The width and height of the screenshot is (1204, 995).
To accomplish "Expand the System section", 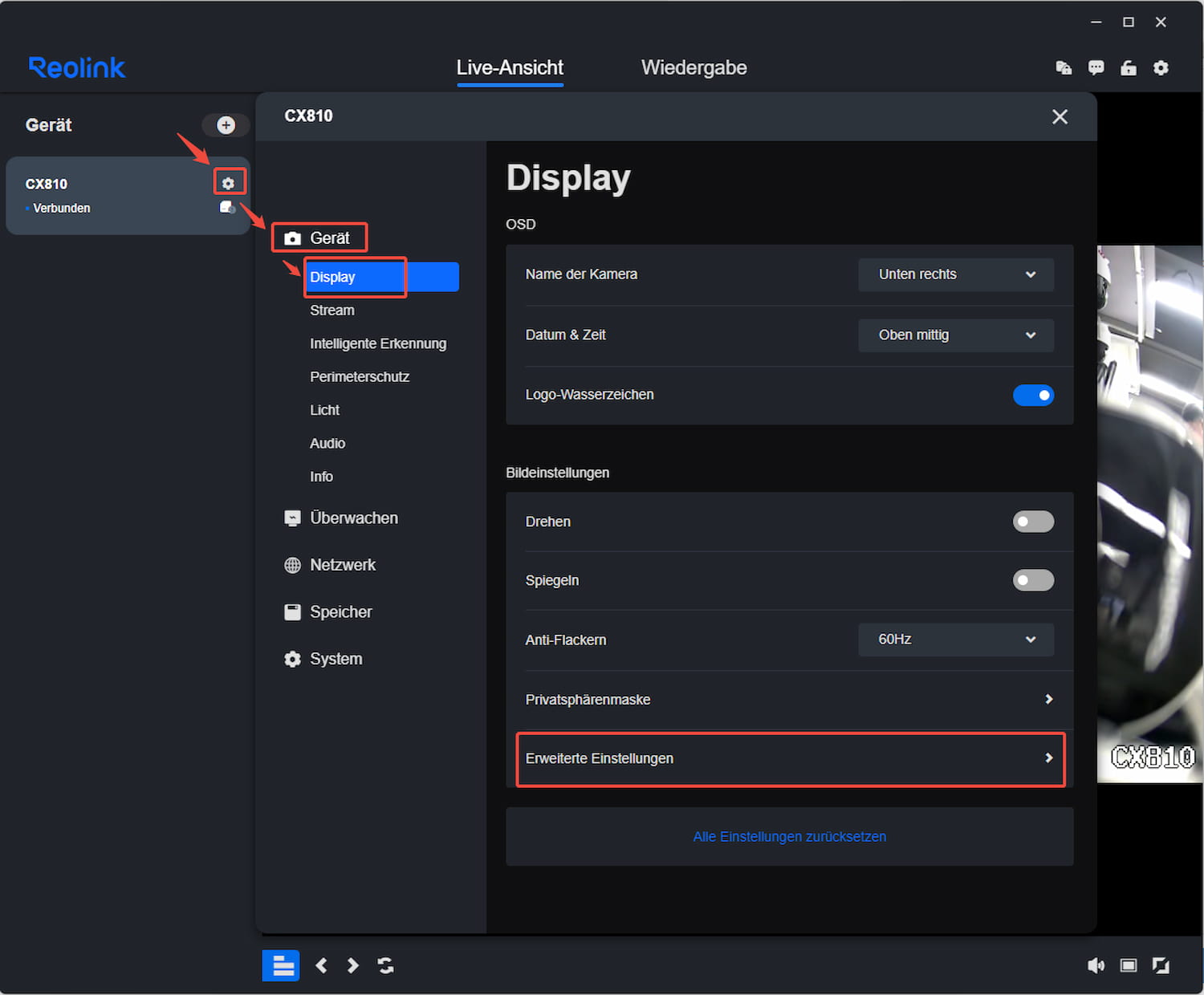I will coord(323,659).
